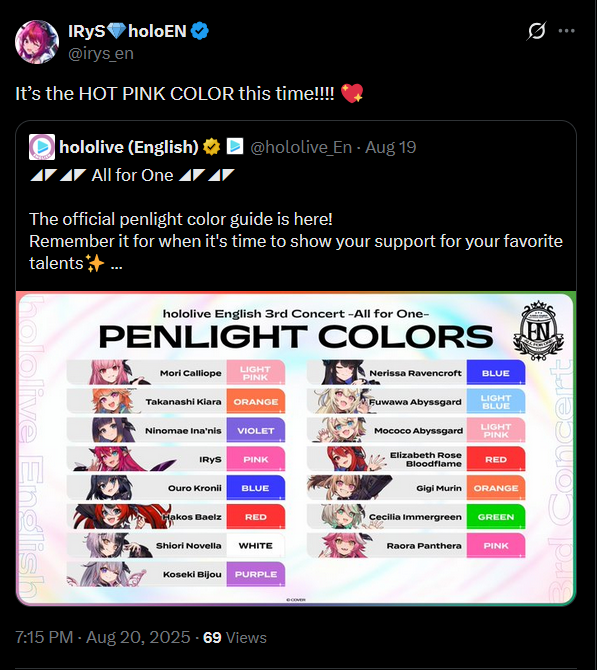597x670 pixels.
Task: Open the @hololive_En handle link
Action: (301, 147)
